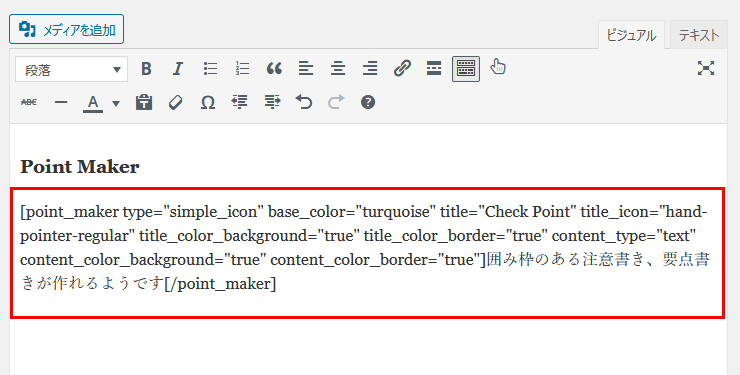Enable distraction-free fullscreen mode

(706, 69)
